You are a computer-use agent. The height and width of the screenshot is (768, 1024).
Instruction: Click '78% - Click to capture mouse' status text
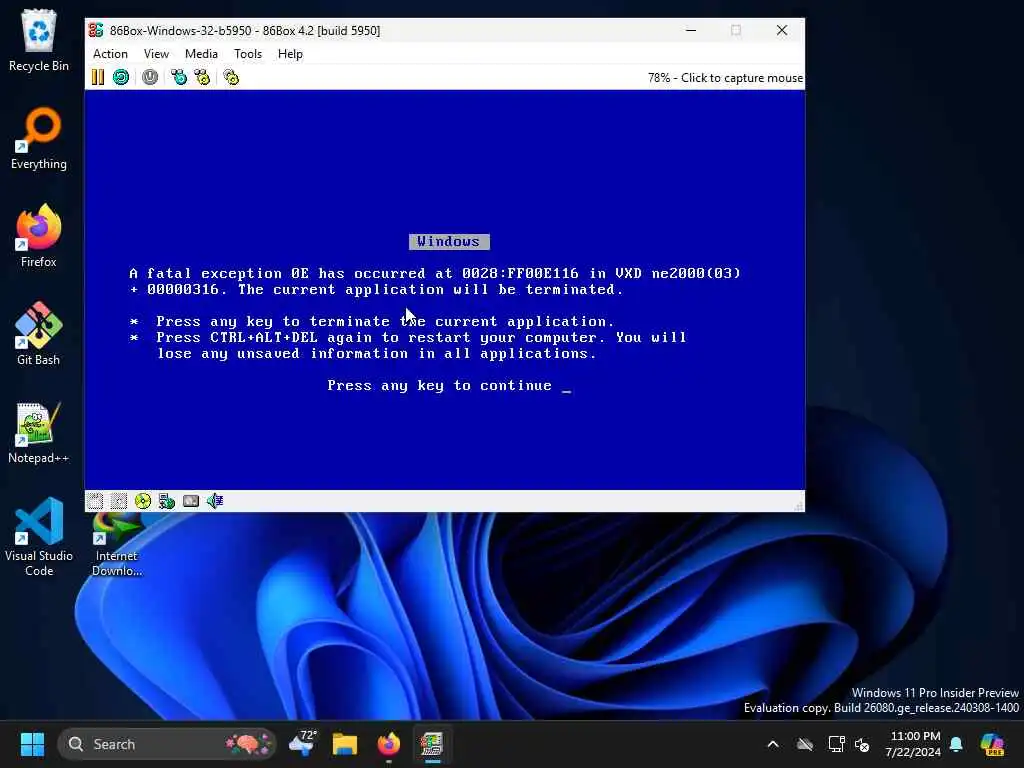tap(726, 78)
